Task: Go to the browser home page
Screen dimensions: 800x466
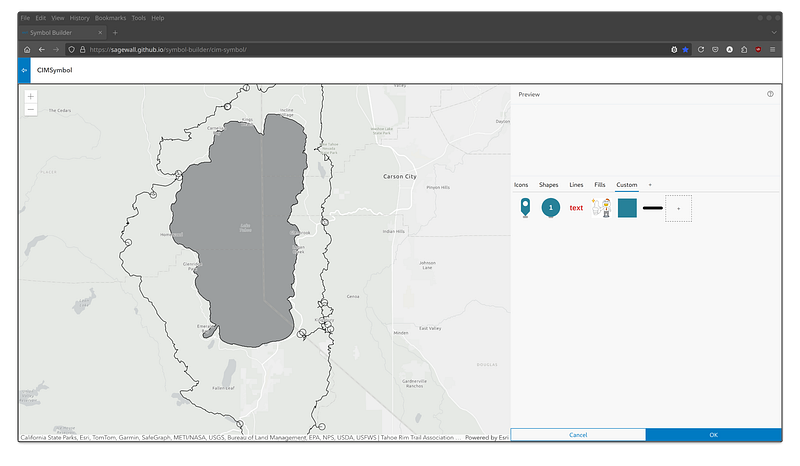Action: (27, 50)
